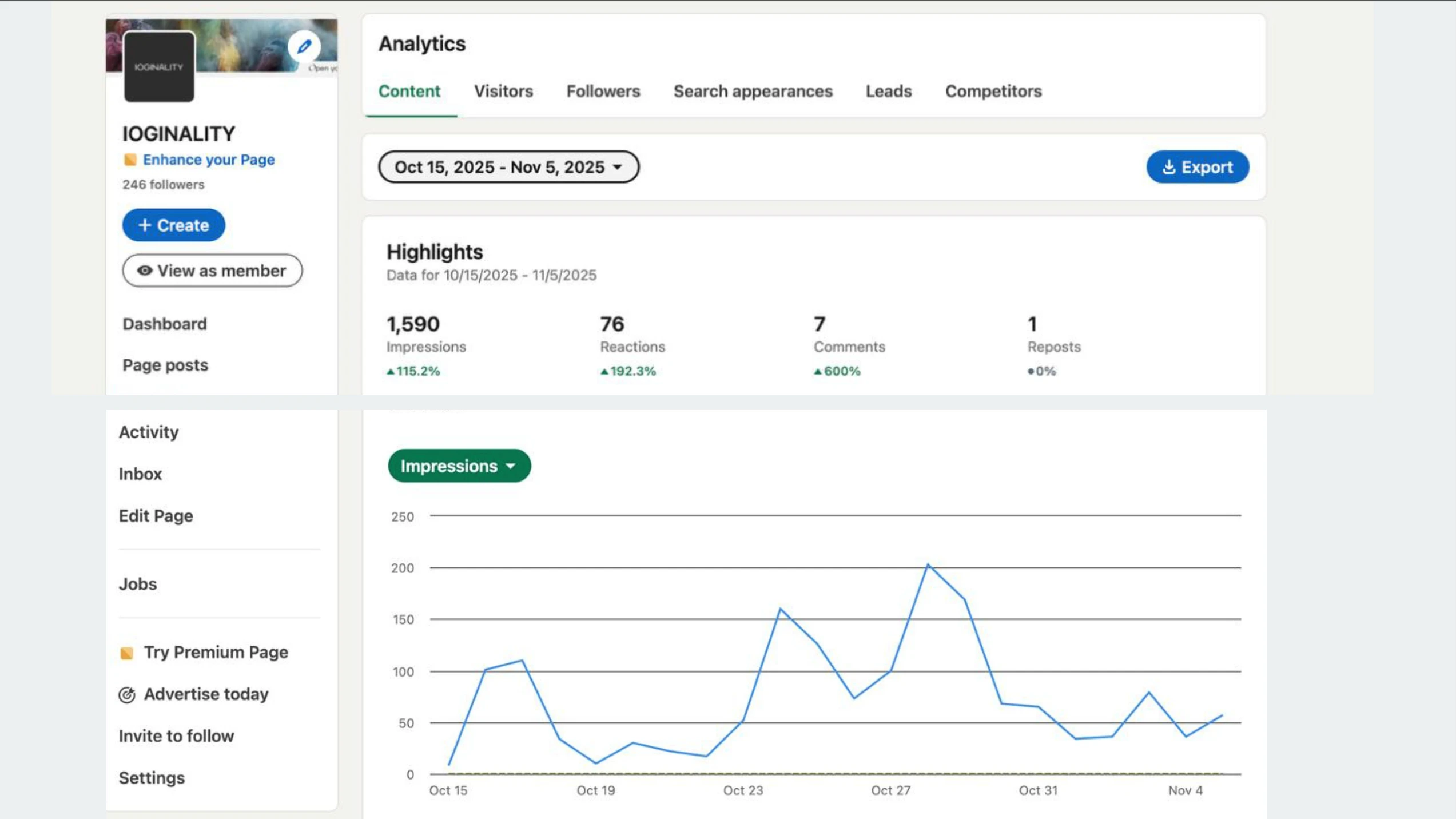Viewport: 1456px width, 819px height.
Task: Open Settings in the sidebar
Action: coord(152,778)
